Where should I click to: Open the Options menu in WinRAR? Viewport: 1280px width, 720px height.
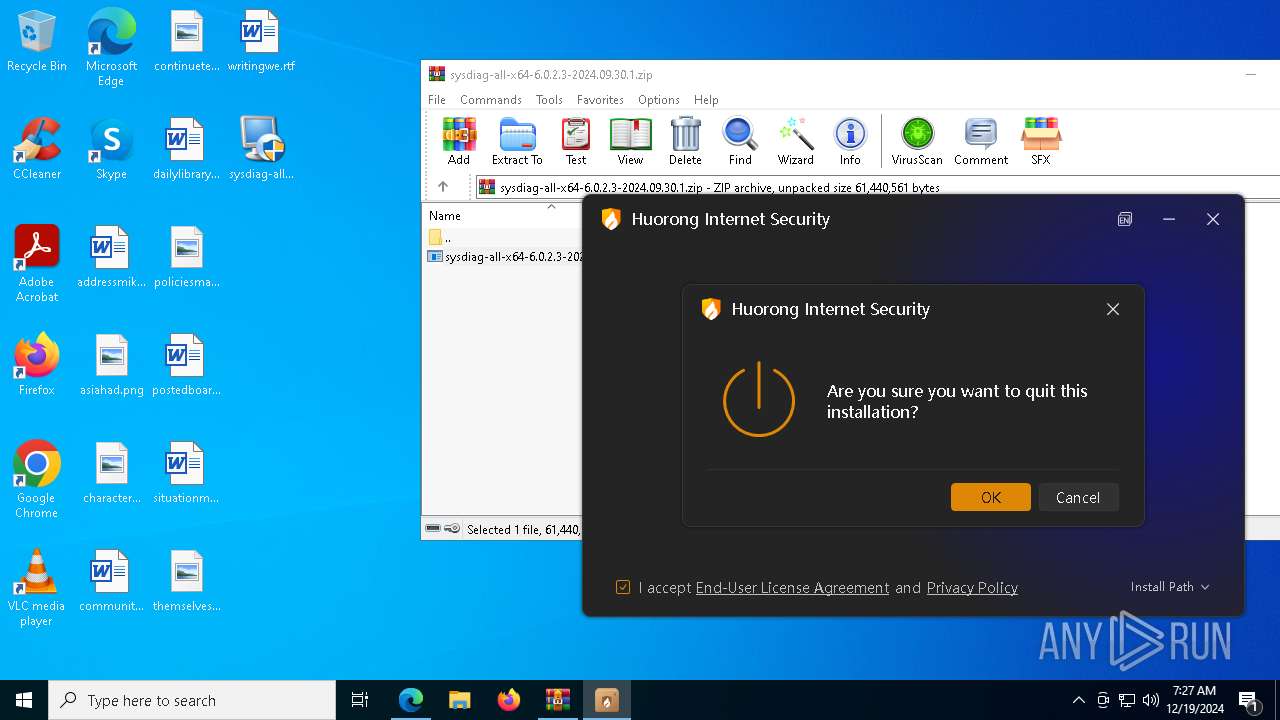point(659,100)
